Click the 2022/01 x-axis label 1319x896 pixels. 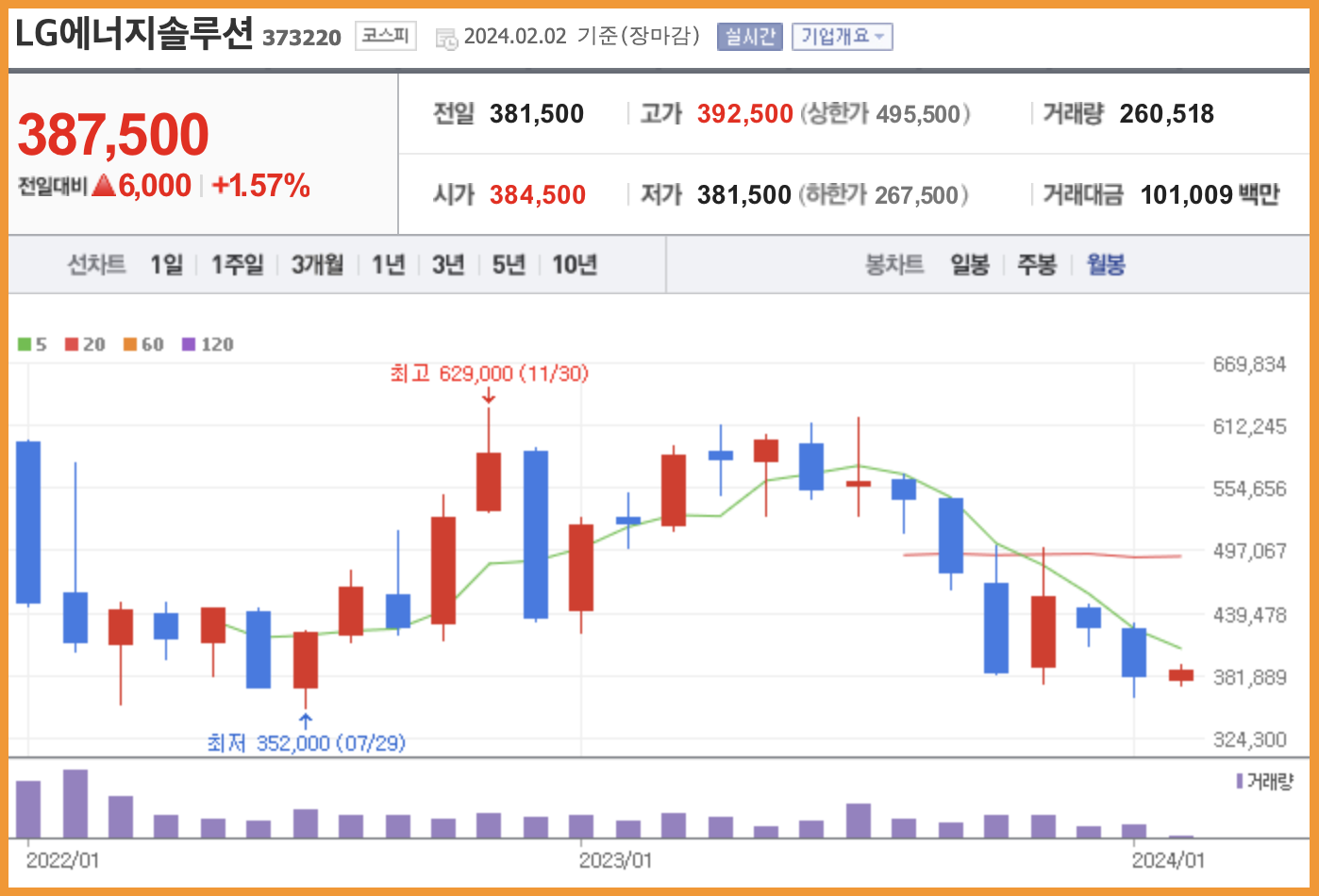click(62, 860)
